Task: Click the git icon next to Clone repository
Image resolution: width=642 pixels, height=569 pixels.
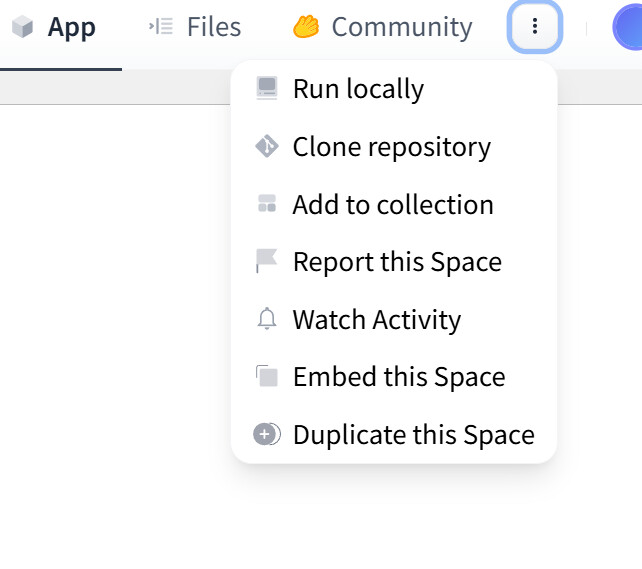Action: click(x=266, y=147)
